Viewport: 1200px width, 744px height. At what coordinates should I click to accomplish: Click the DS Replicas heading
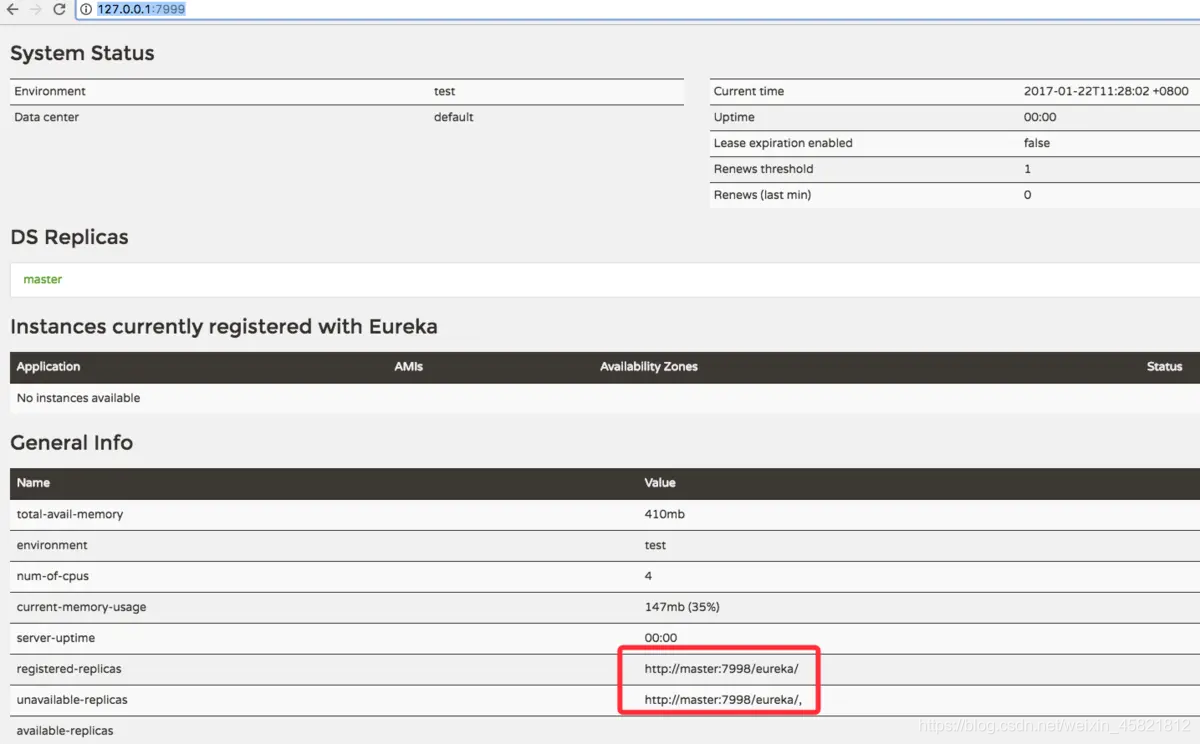coord(69,237)
